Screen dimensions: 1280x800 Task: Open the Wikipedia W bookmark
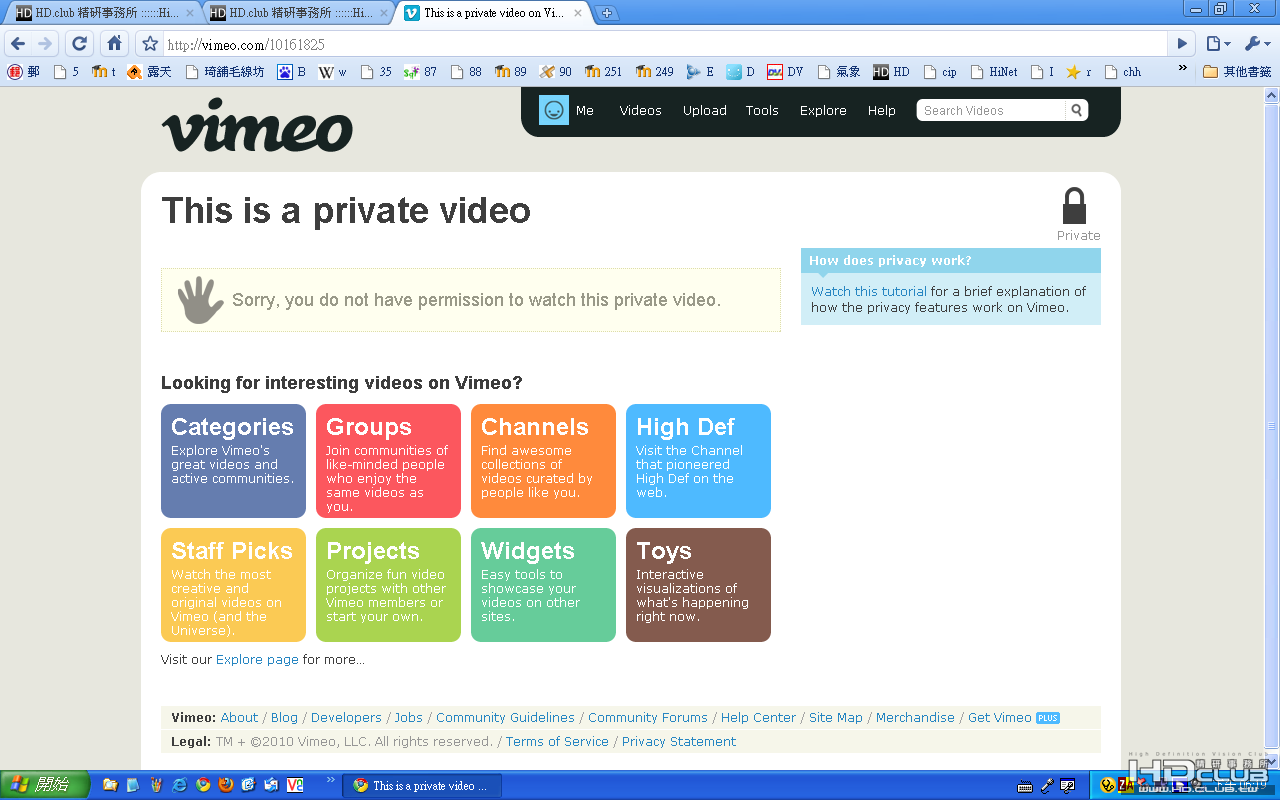coord(332,72)
